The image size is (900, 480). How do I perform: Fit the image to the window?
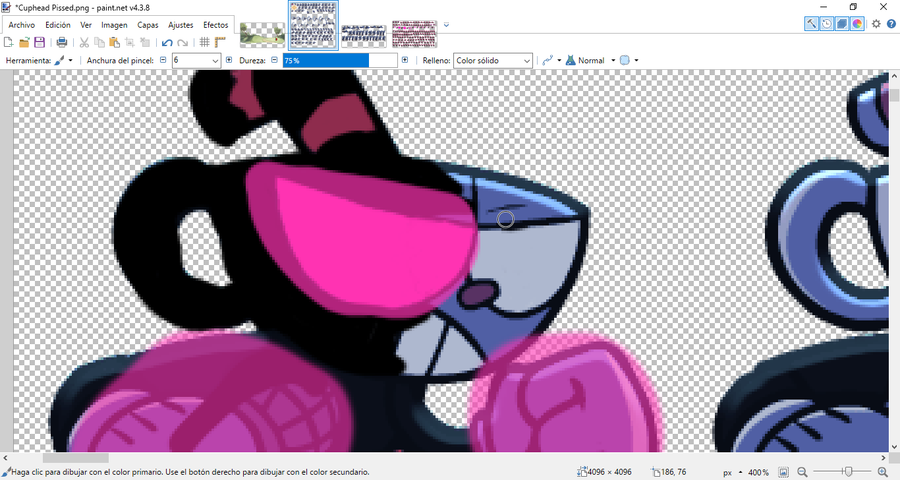pyautogui.click(x=783, y=472)
